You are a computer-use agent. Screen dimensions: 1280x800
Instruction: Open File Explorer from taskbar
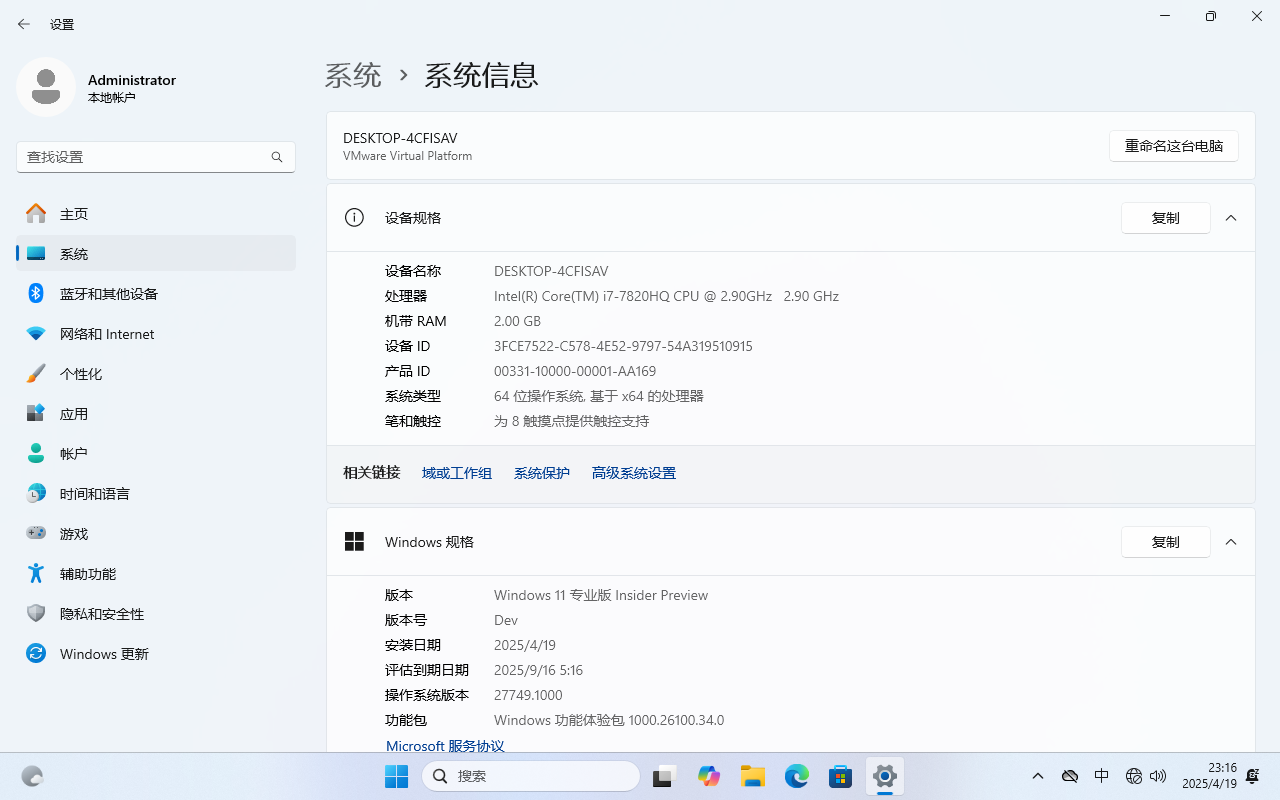(x=753, y=776)
